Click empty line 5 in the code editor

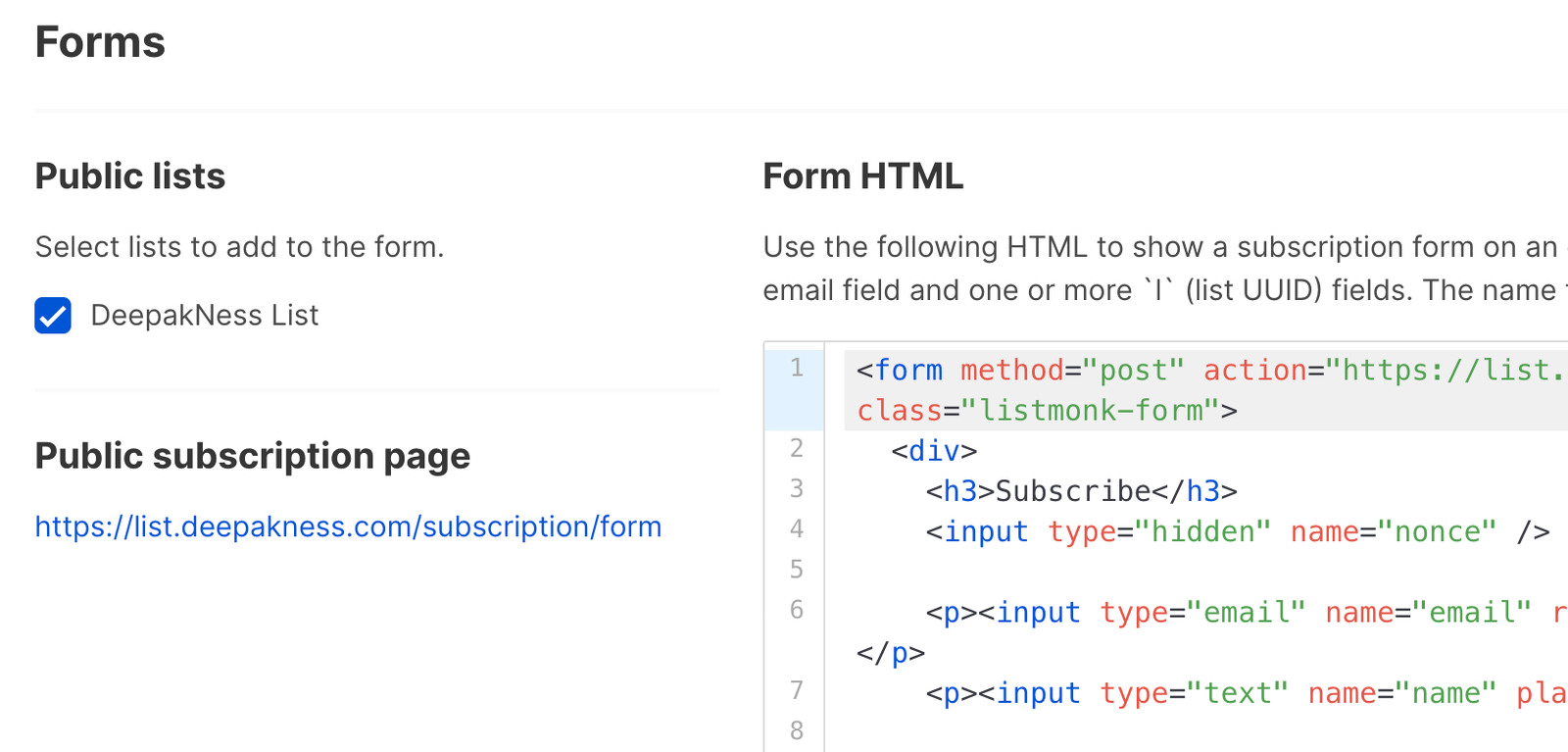(1078, 570)
